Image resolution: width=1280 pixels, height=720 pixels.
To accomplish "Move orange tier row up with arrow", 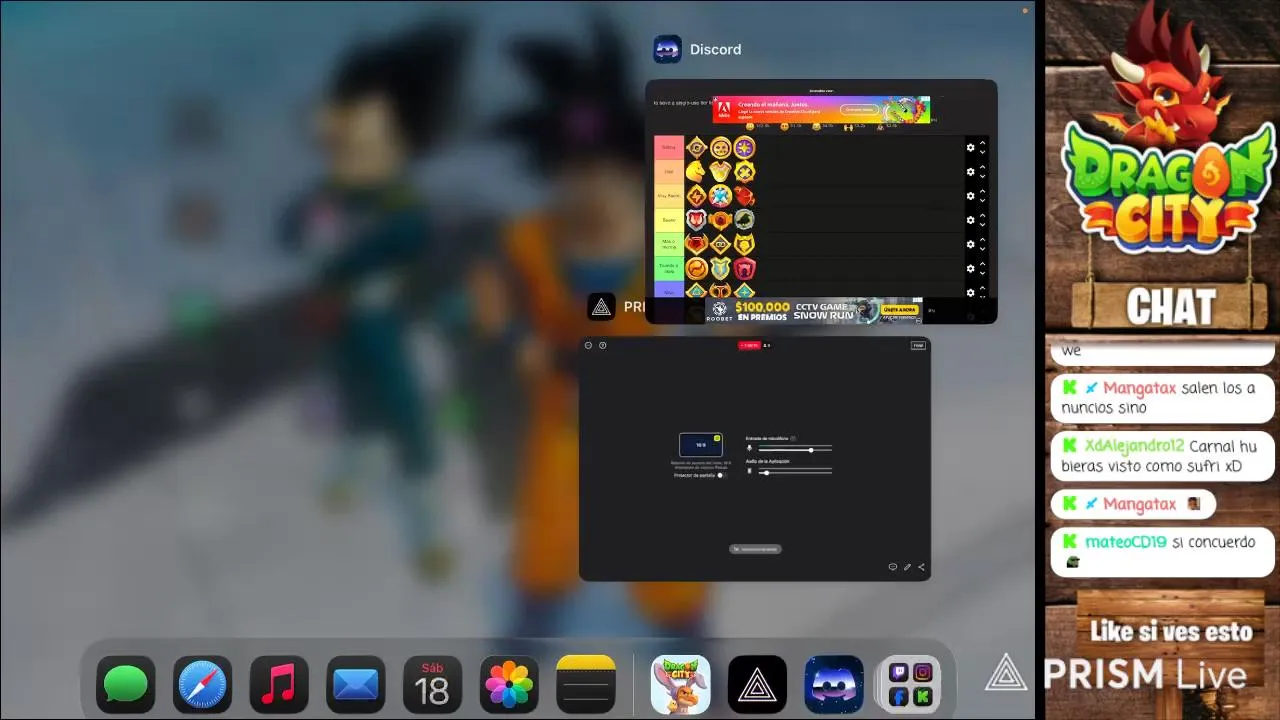I will [x=983, y=167].
